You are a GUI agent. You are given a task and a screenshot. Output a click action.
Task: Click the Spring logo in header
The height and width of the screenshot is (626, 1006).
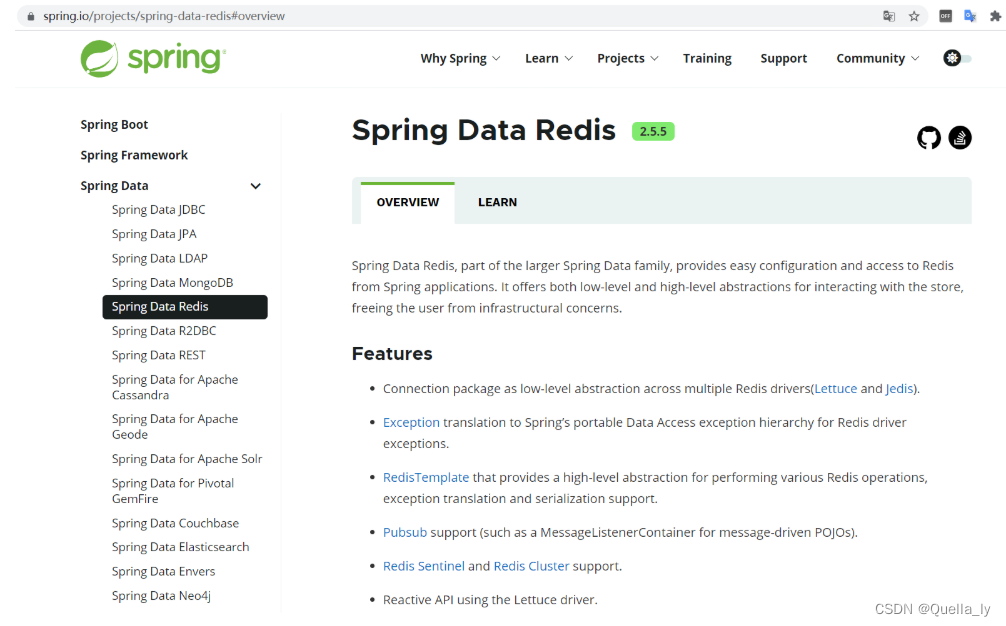153,58
